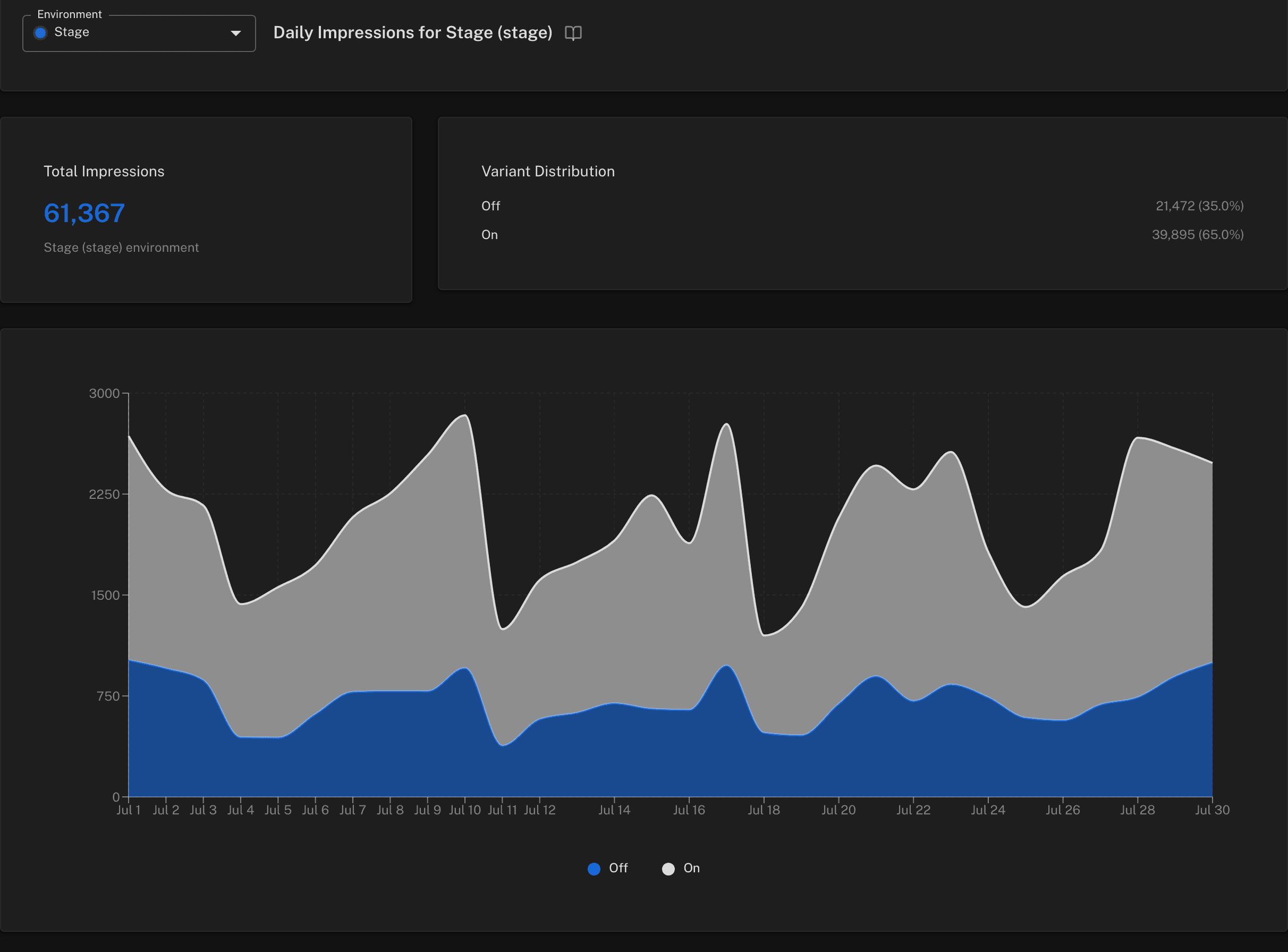Click the Jul 1 x-axis label
The image size is (1288, 952).
(129, 810)
